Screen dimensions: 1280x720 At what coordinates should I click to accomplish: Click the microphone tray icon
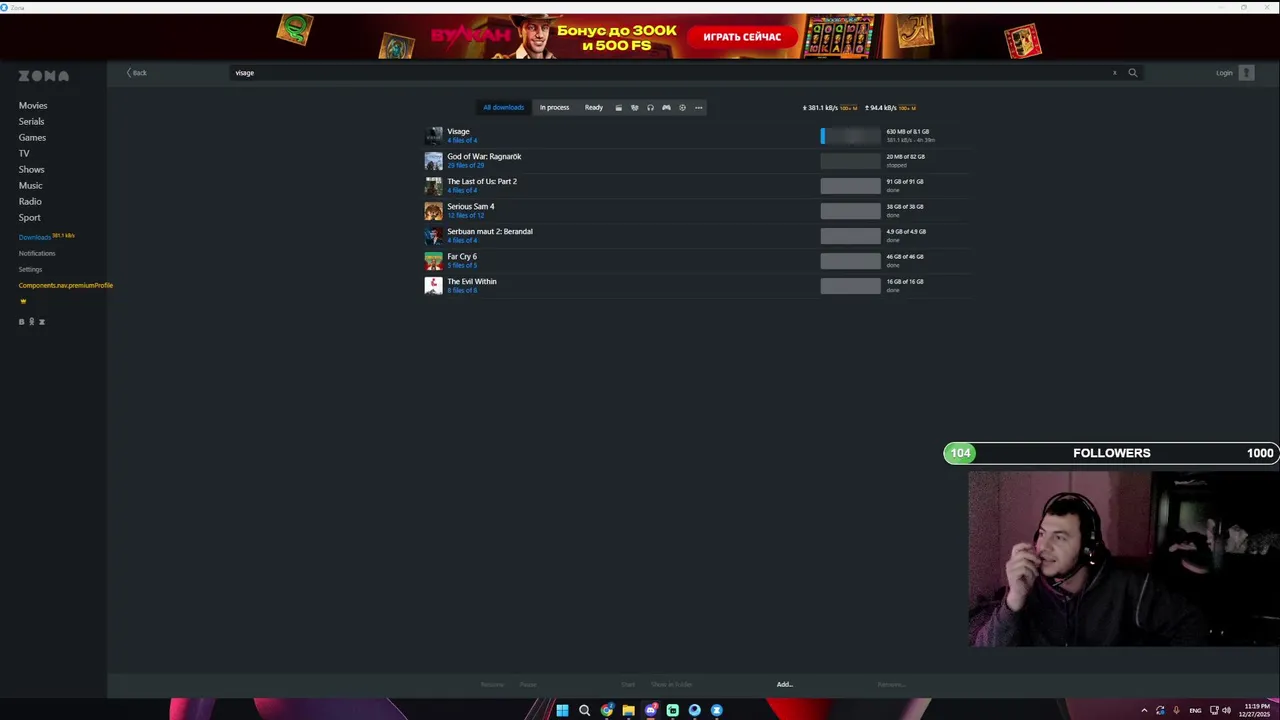[x=1176, y=710]
